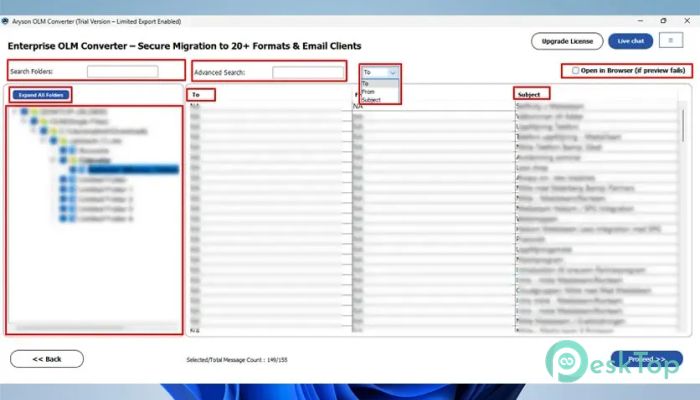The image size is (700, 400).
Task: Toggle the checkbox of the highlighted folder
Action: tap(73, 170)
